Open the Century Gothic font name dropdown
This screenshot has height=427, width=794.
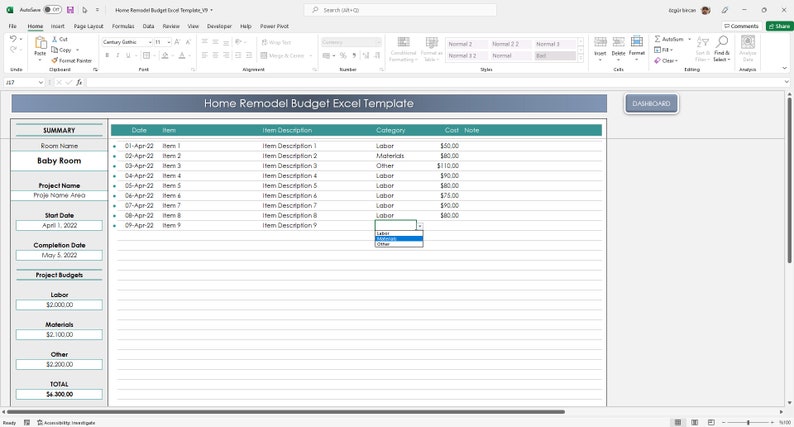(x=150, y=42)
